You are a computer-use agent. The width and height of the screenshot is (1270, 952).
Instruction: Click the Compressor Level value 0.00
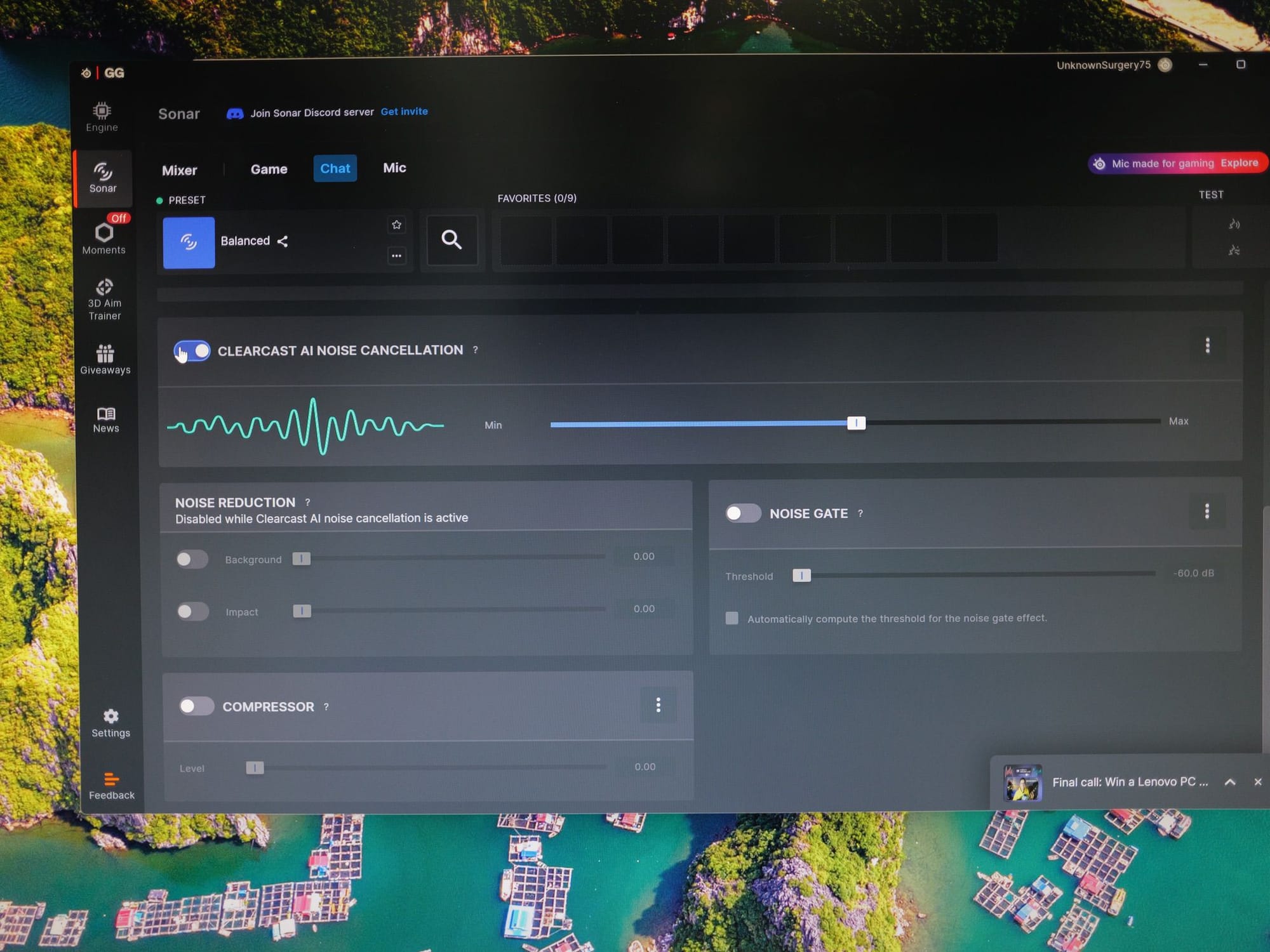(645, 767)
